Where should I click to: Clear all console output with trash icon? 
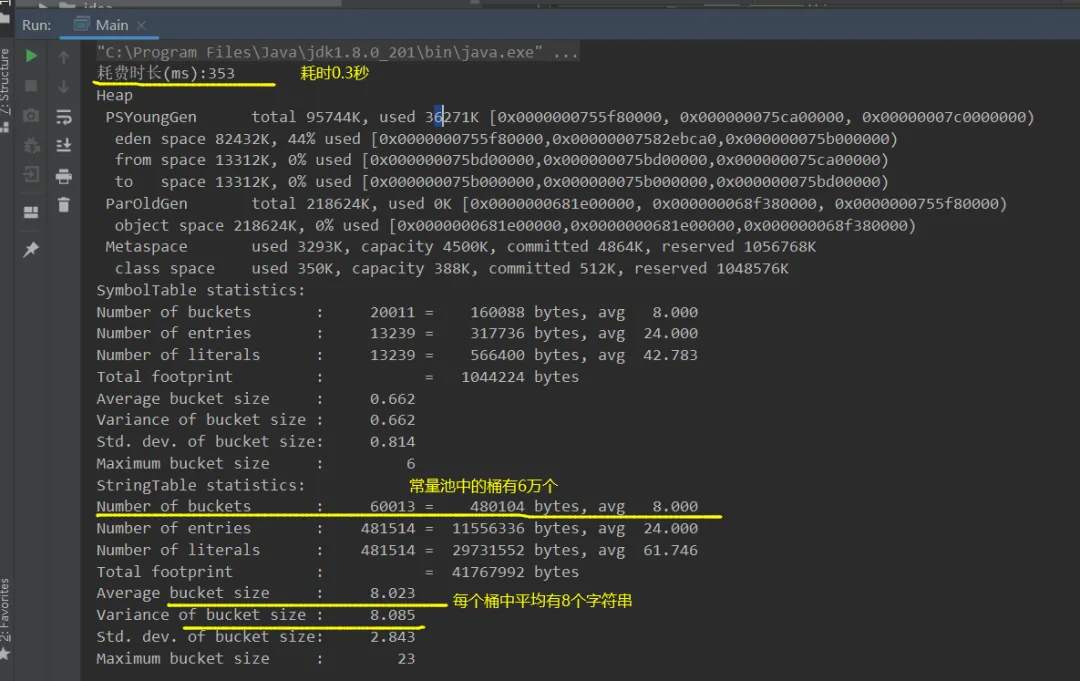click(63, 205)
